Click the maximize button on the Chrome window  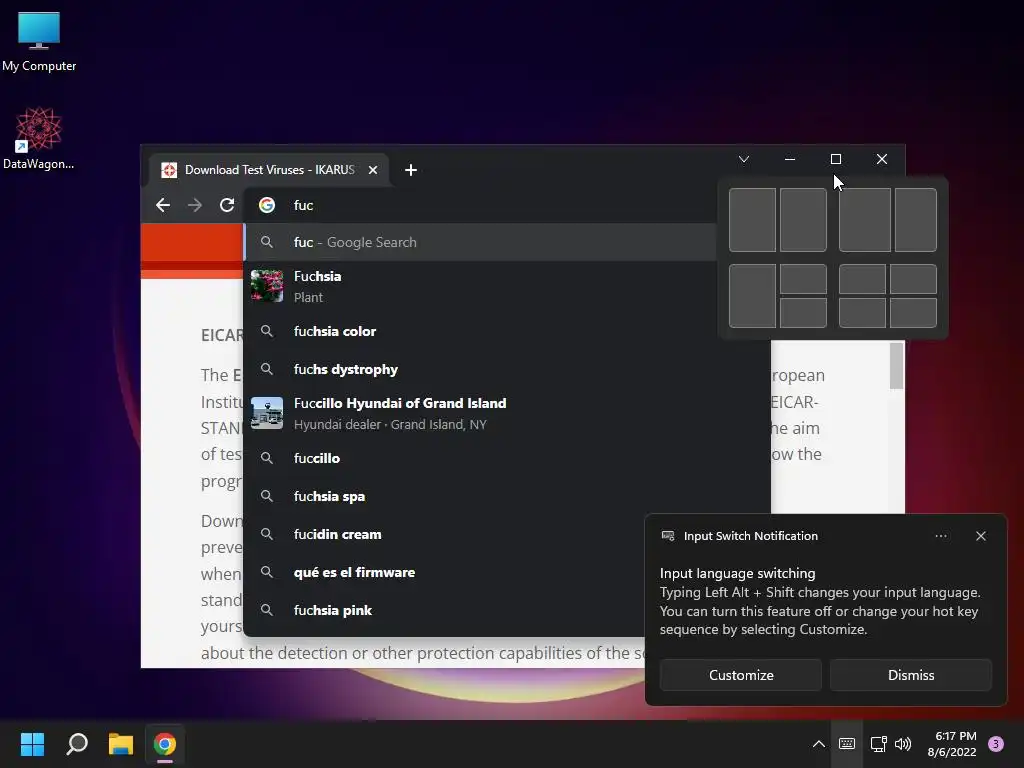pos(835,159)
